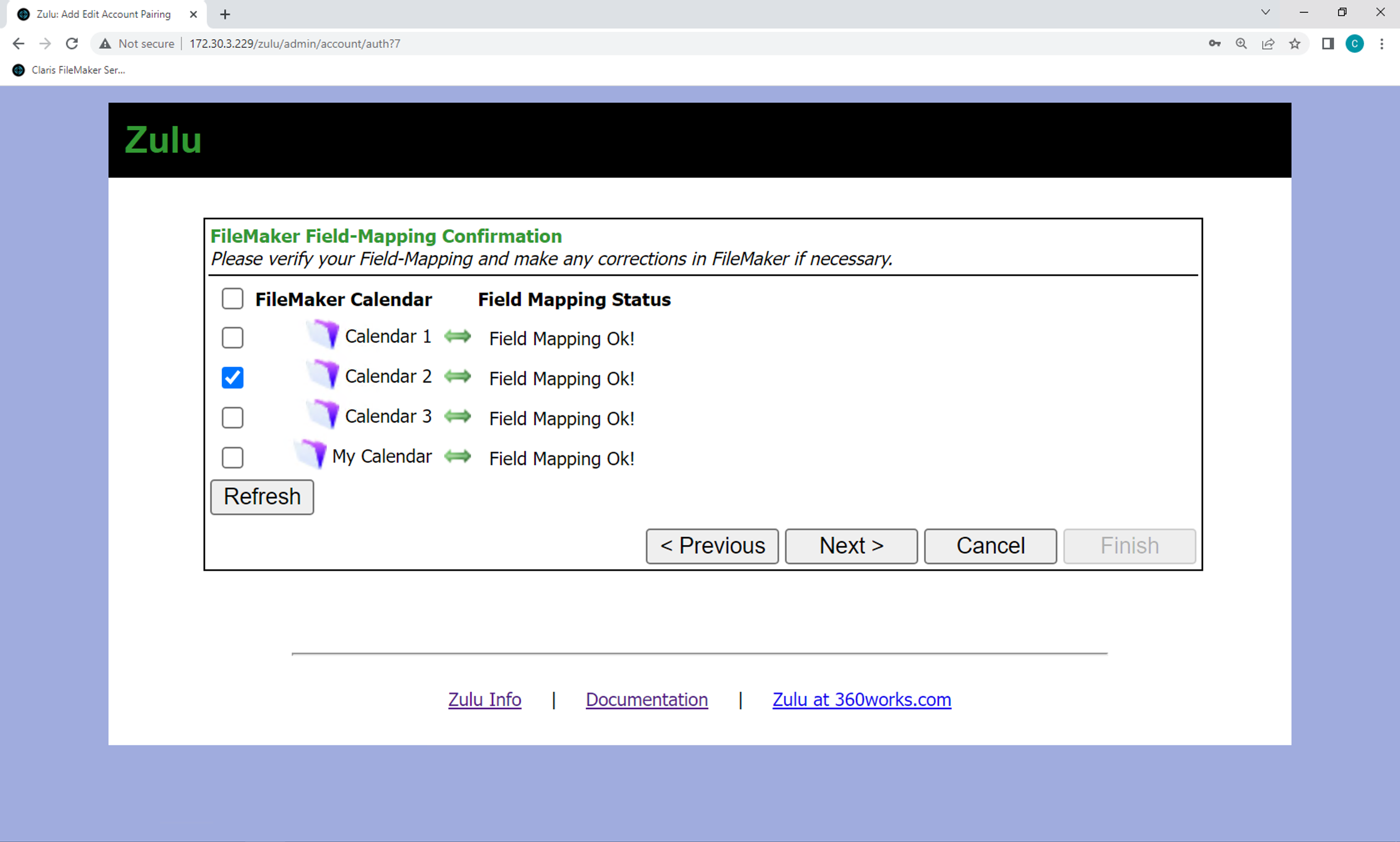Click the My Calendar label

382,456
